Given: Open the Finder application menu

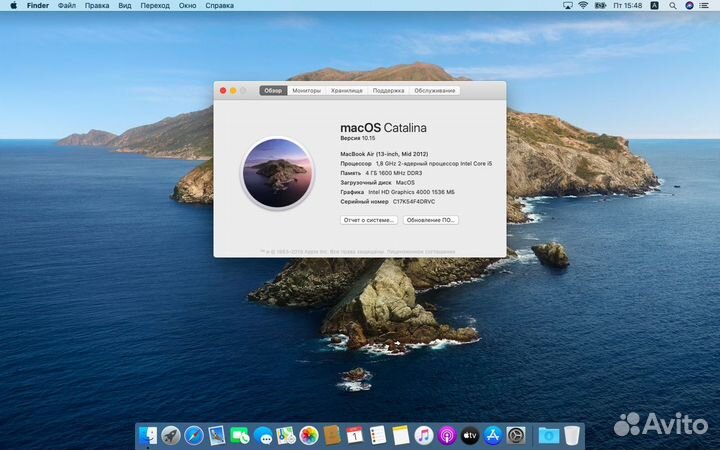Looking at the screenshot, I should pos(38,6).
